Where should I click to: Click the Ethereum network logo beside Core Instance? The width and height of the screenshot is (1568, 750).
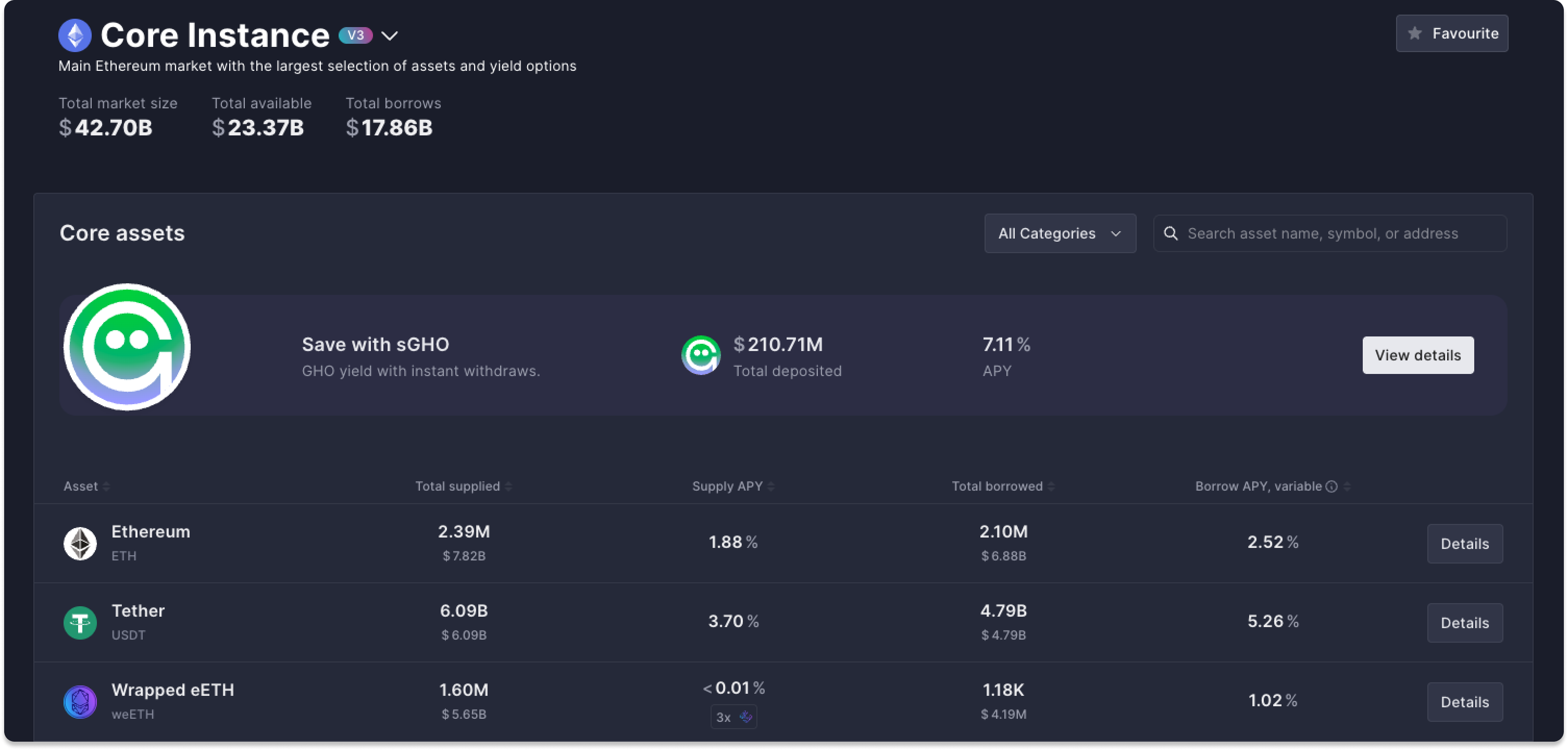(x=75, y=35)
